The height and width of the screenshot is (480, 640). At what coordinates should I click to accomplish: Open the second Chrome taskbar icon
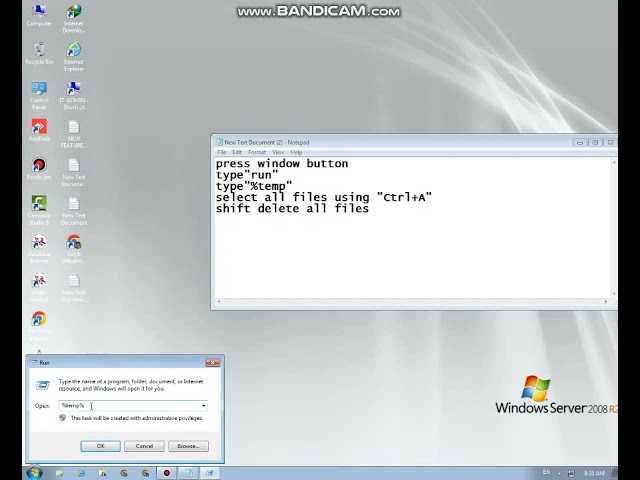tap(145, 473)
